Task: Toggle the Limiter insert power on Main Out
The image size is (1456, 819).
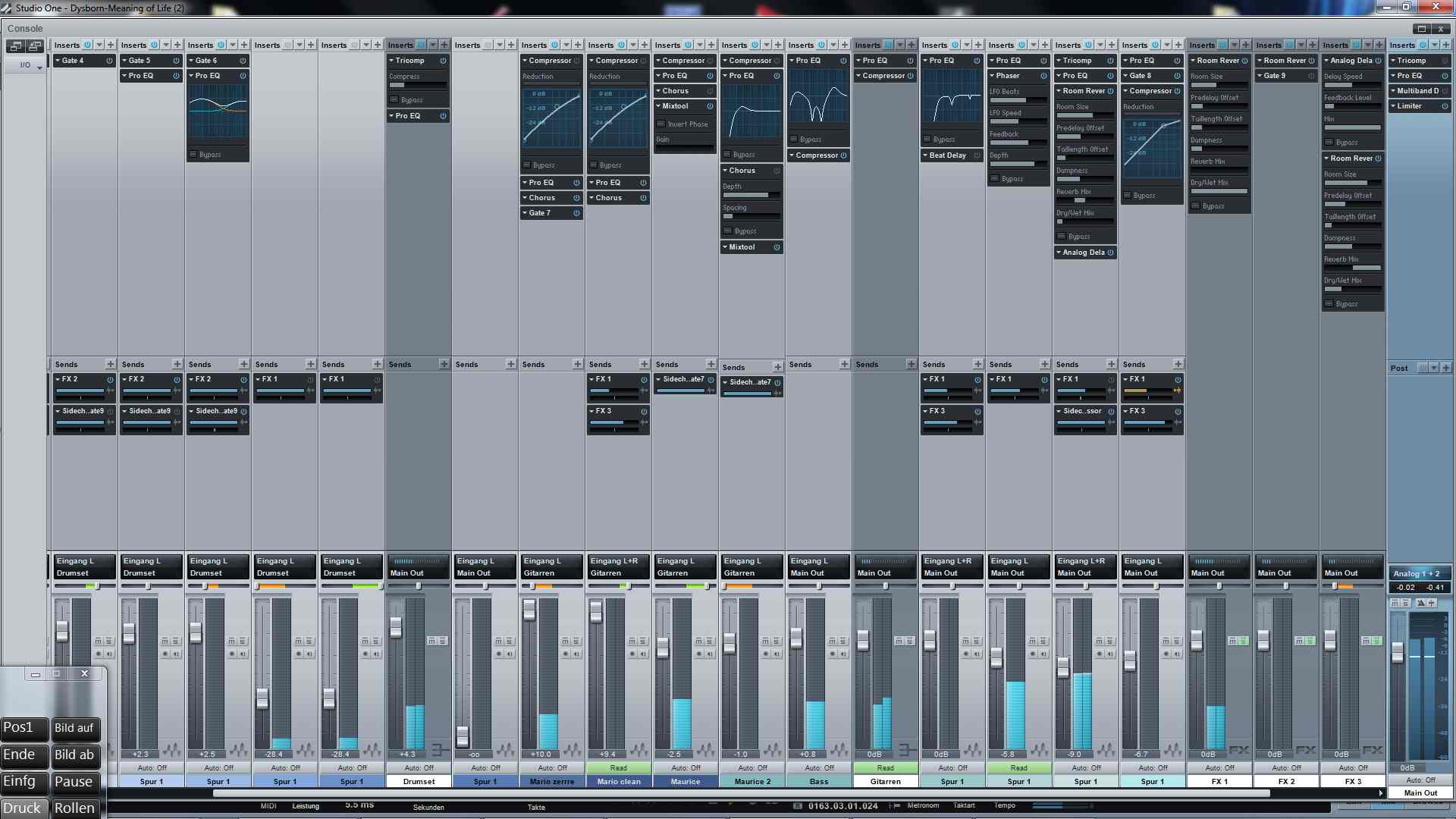Action: [x=1444, y=106]
